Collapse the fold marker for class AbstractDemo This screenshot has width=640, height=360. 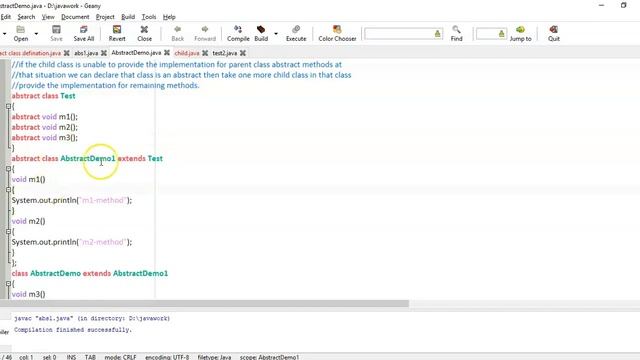tap(8, 283)
